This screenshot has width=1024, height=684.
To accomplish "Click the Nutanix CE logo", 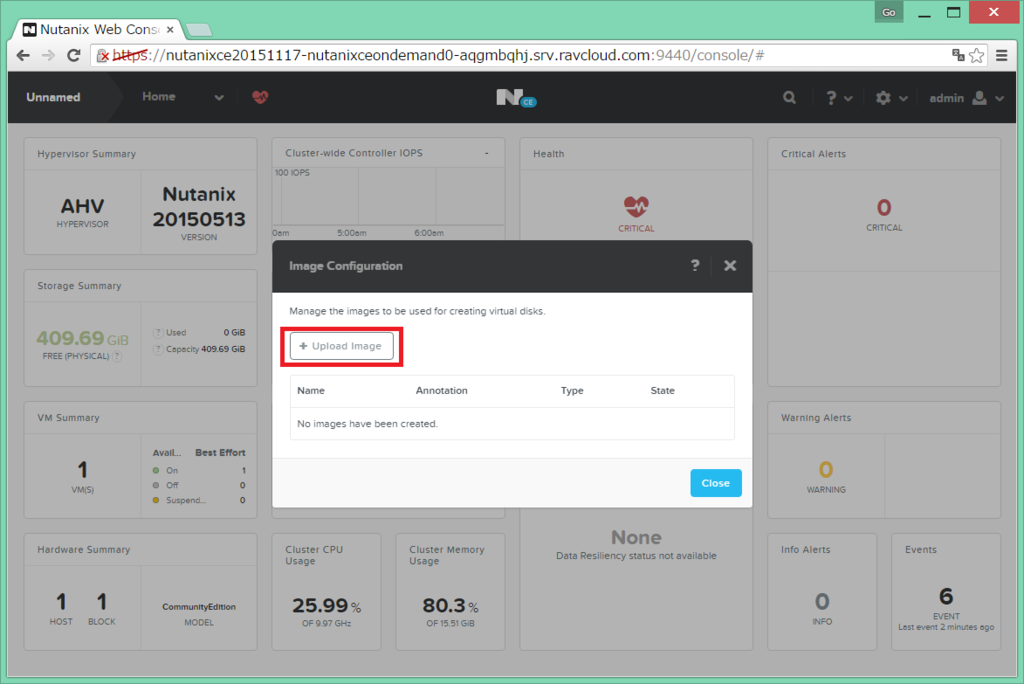I will pyautogui.click(x=516, y=98).
